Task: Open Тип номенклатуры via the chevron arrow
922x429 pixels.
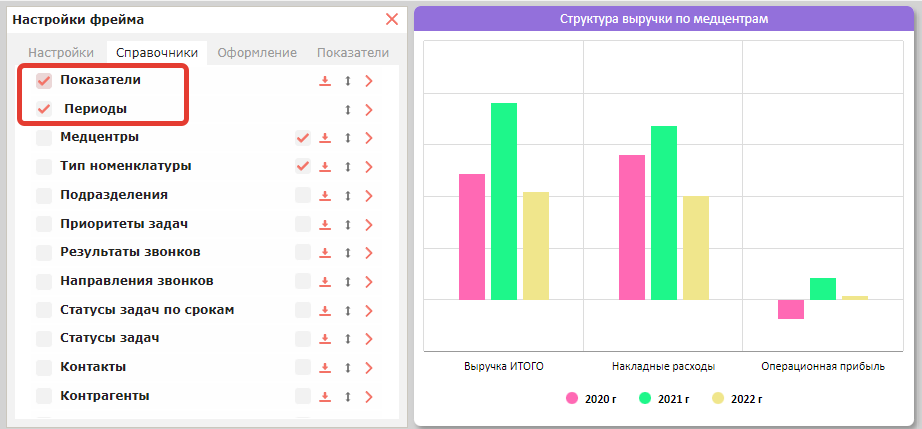Action: tap(369, 167)
